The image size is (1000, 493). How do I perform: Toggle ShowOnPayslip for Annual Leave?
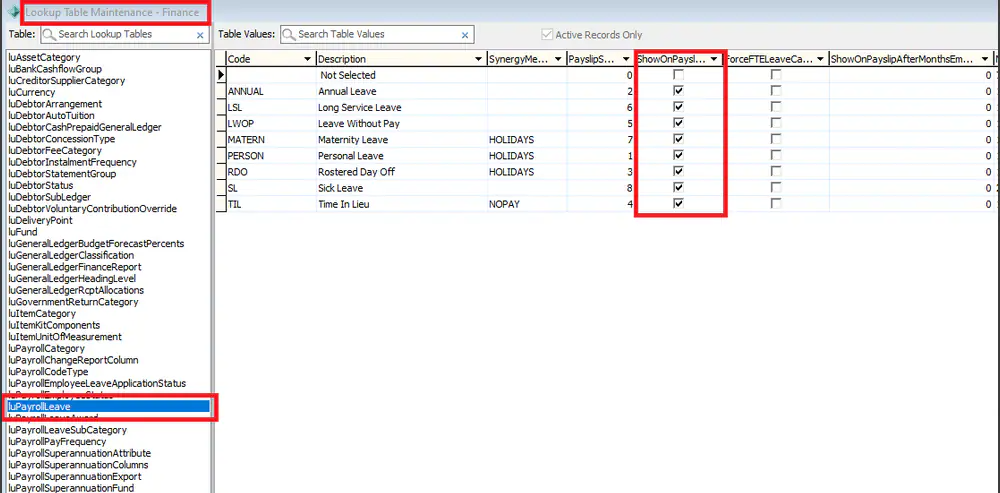click(679, 91)
